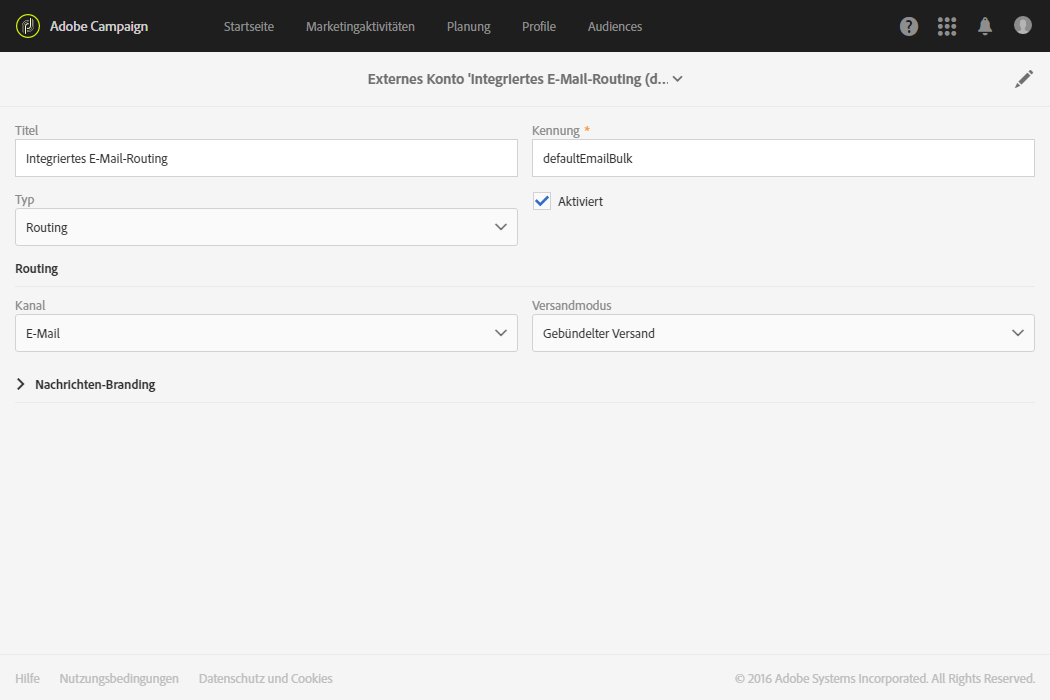Show notifications via the bell icon
The width and height of the screenshot is (1050, 700).
[x=985, y=26]
